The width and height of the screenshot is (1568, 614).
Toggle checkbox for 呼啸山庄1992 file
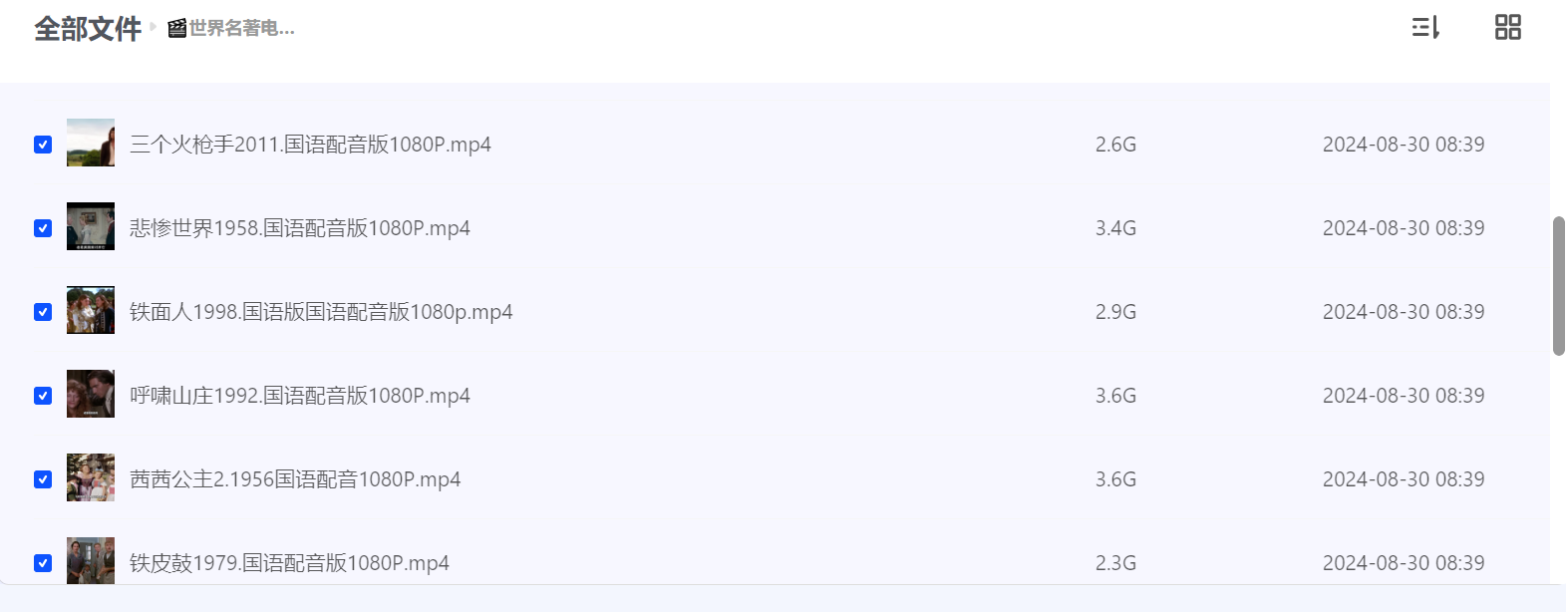click(43, 396)
